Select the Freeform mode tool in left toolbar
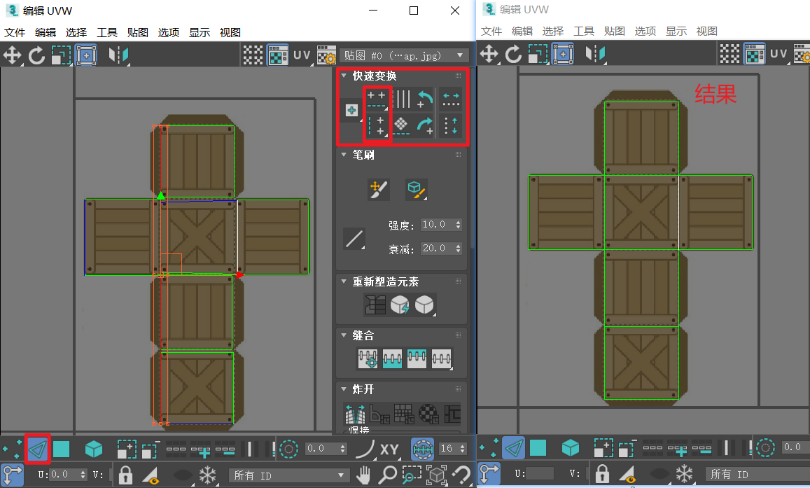Screen dimensions: 810x488 point(87,55)
